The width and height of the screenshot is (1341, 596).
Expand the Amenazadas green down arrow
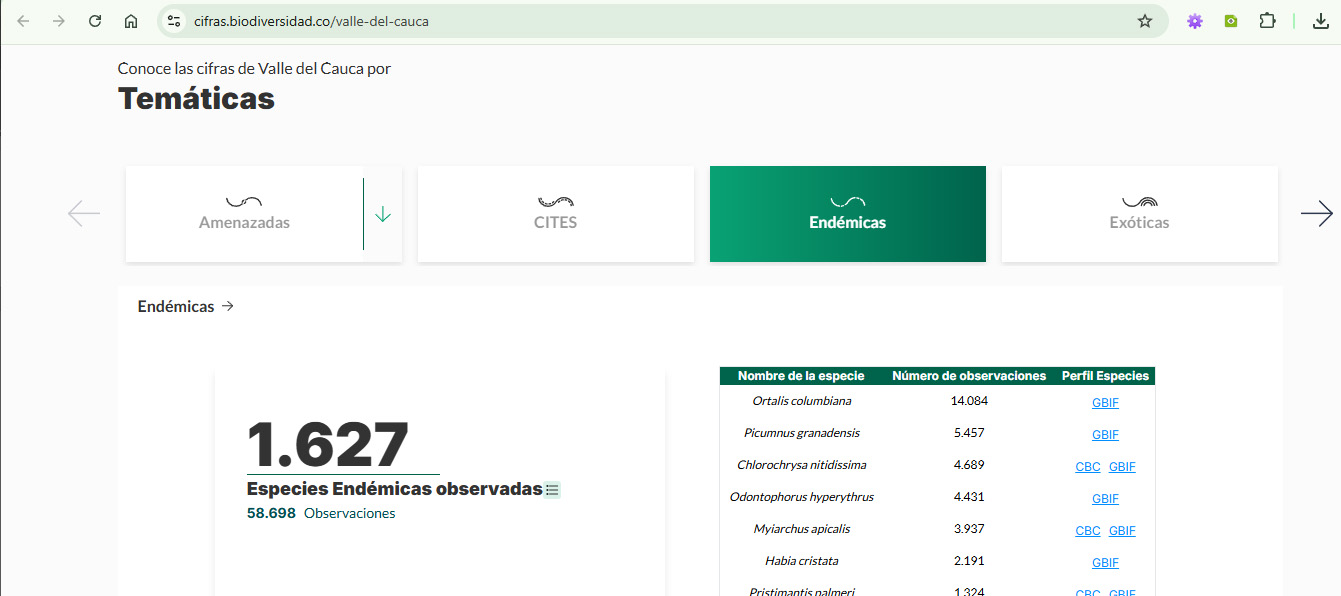coord(383,214)
